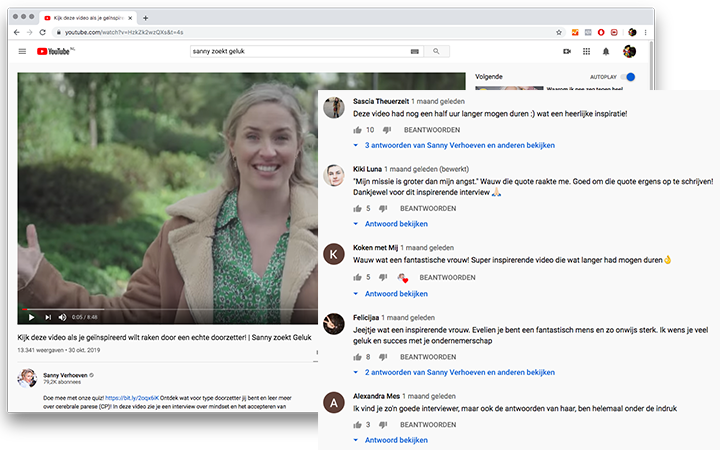
Task: Open Sanny Verhoeven channel name
Action: (65, 375)
